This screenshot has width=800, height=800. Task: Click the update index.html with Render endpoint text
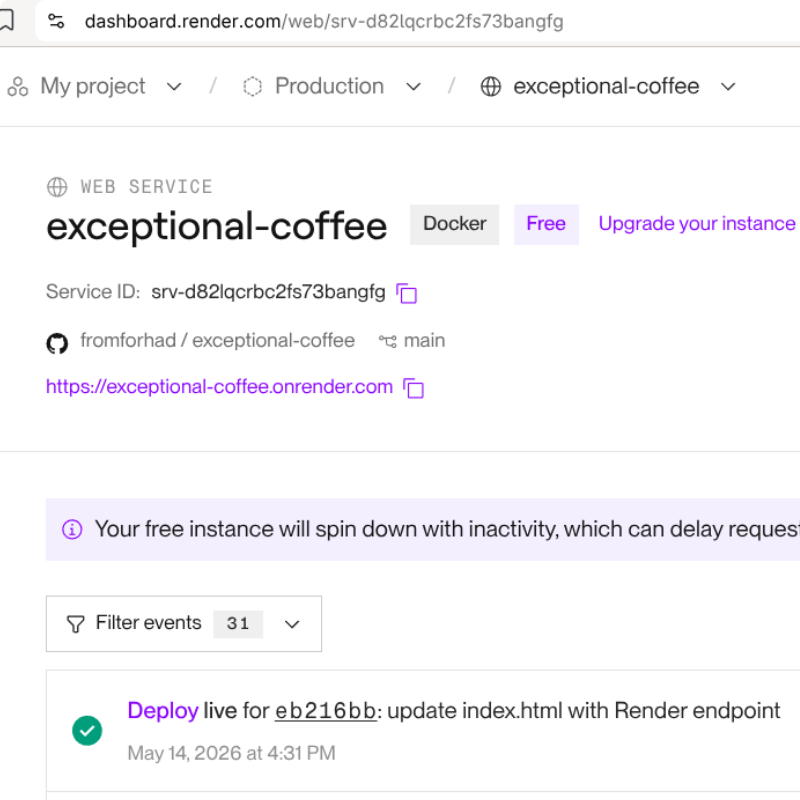(584, 711)
